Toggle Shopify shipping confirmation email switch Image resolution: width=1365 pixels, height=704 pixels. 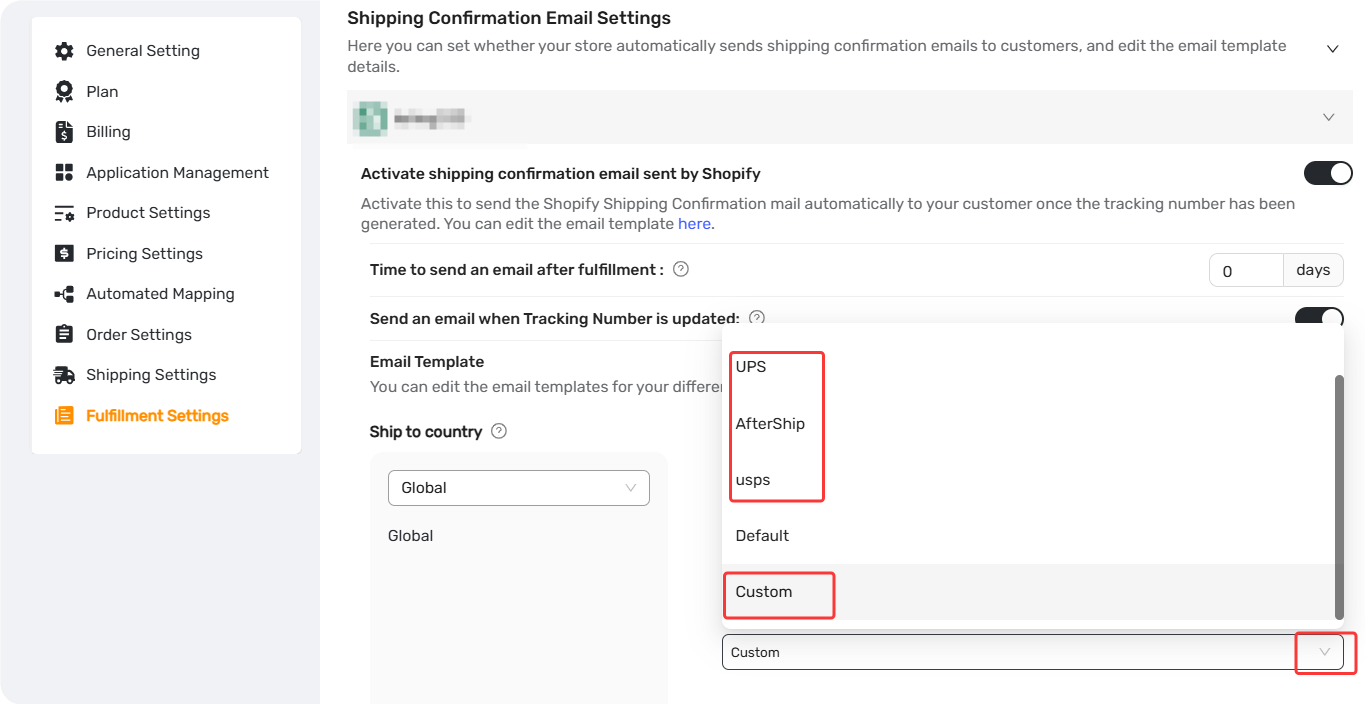point(1328,174)
